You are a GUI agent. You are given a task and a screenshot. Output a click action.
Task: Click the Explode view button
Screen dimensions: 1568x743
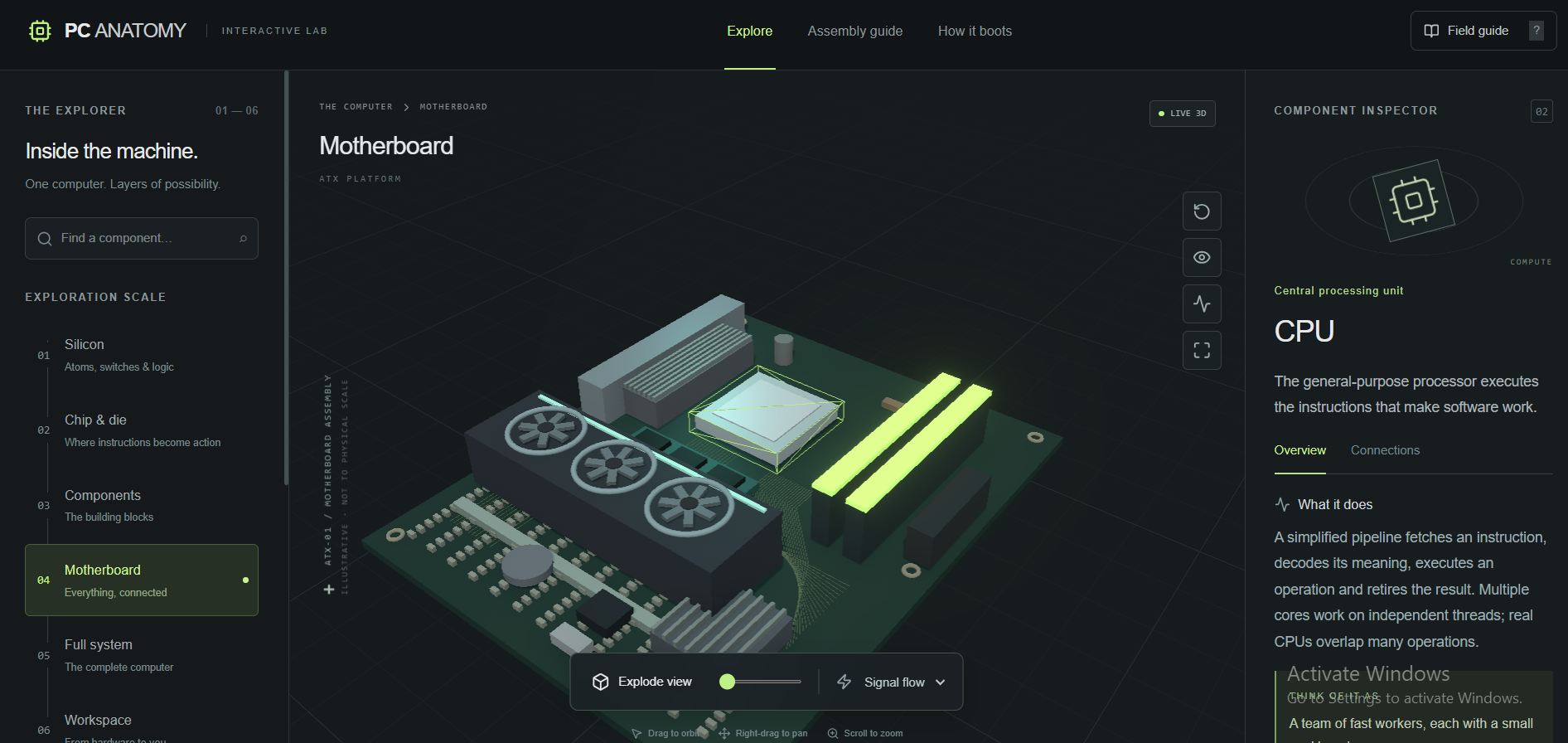[642, 682]
